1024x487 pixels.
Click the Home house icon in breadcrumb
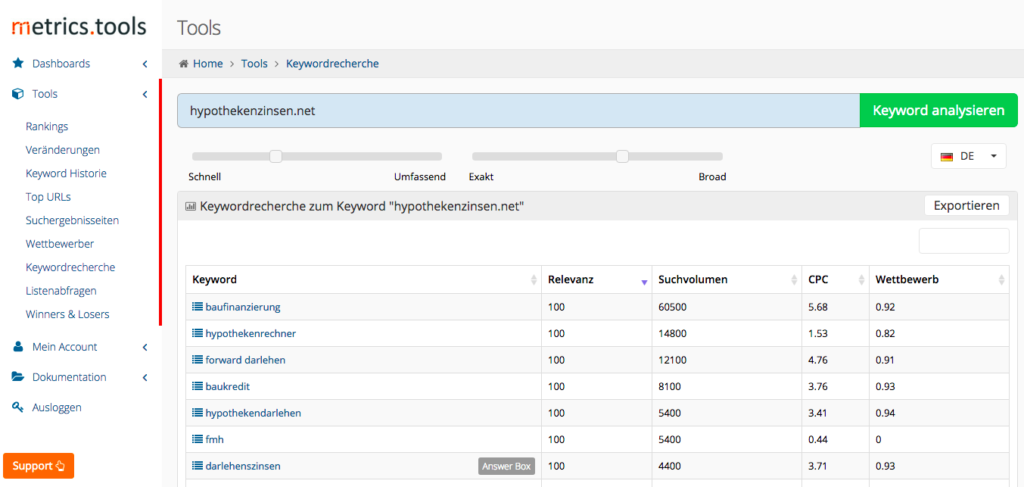(x=184, y=64)
